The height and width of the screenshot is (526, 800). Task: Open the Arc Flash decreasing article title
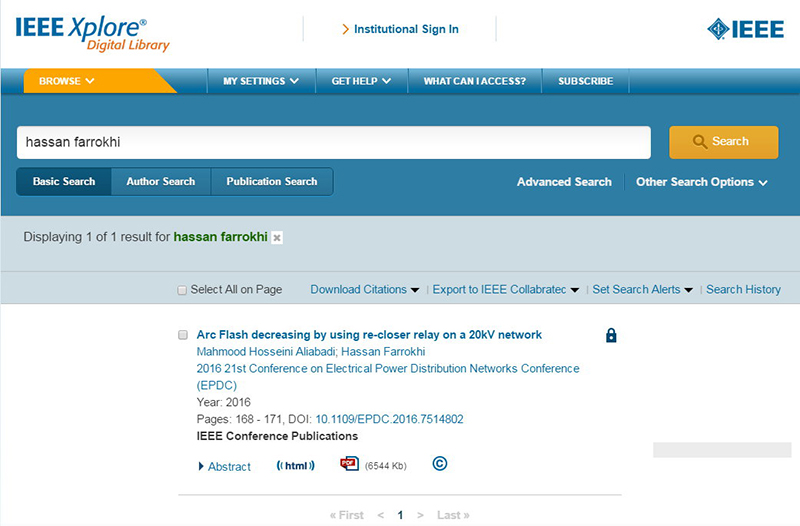369,335
